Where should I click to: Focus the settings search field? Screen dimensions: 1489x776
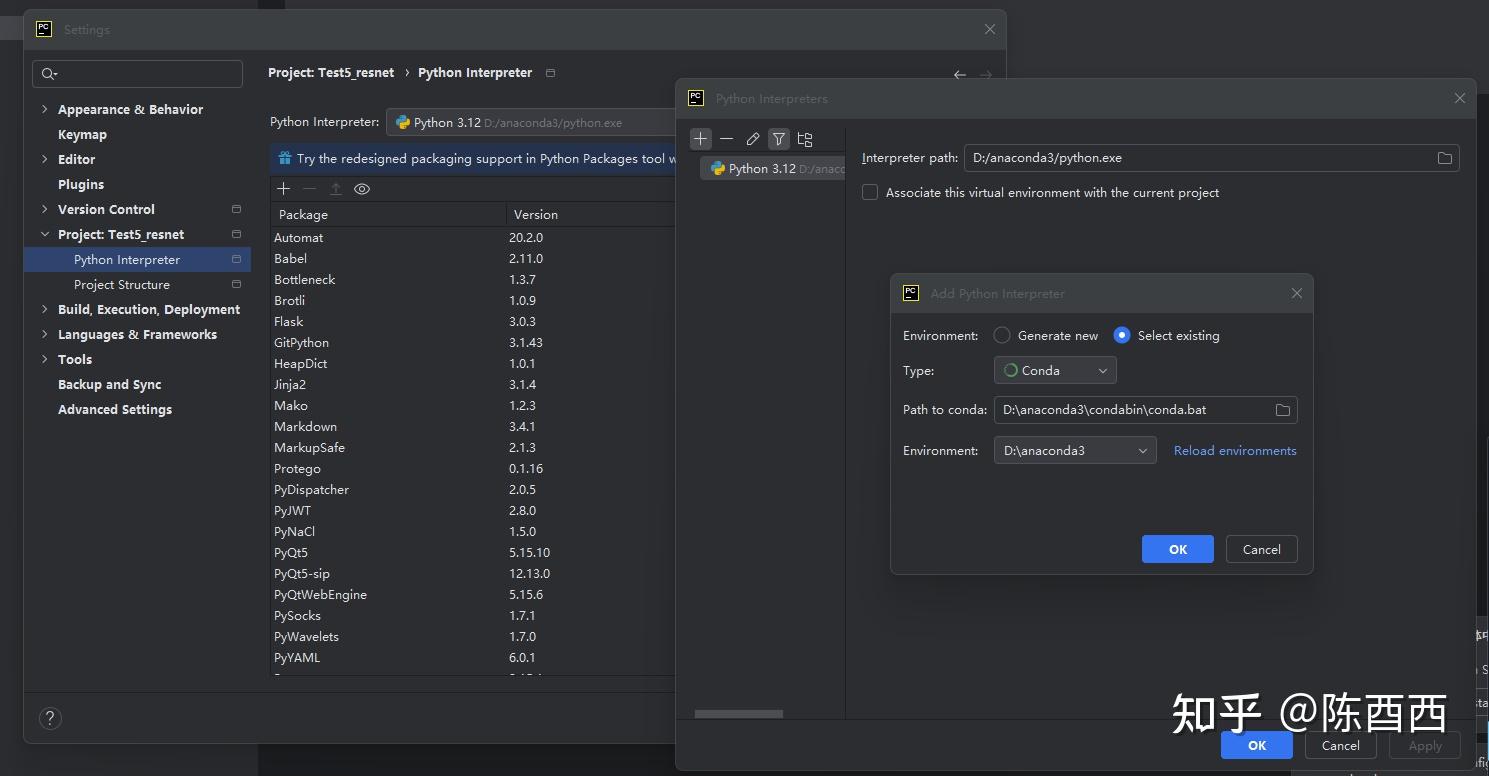(138, 74)
